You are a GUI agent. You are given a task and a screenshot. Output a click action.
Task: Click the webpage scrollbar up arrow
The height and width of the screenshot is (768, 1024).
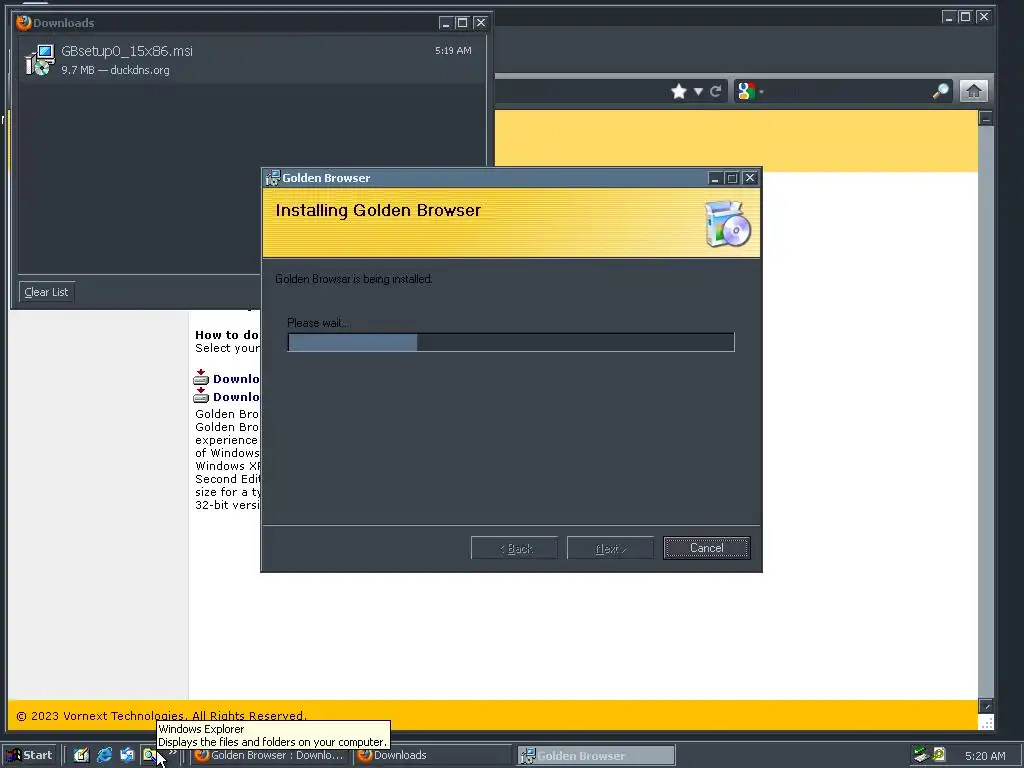point(986,118)
